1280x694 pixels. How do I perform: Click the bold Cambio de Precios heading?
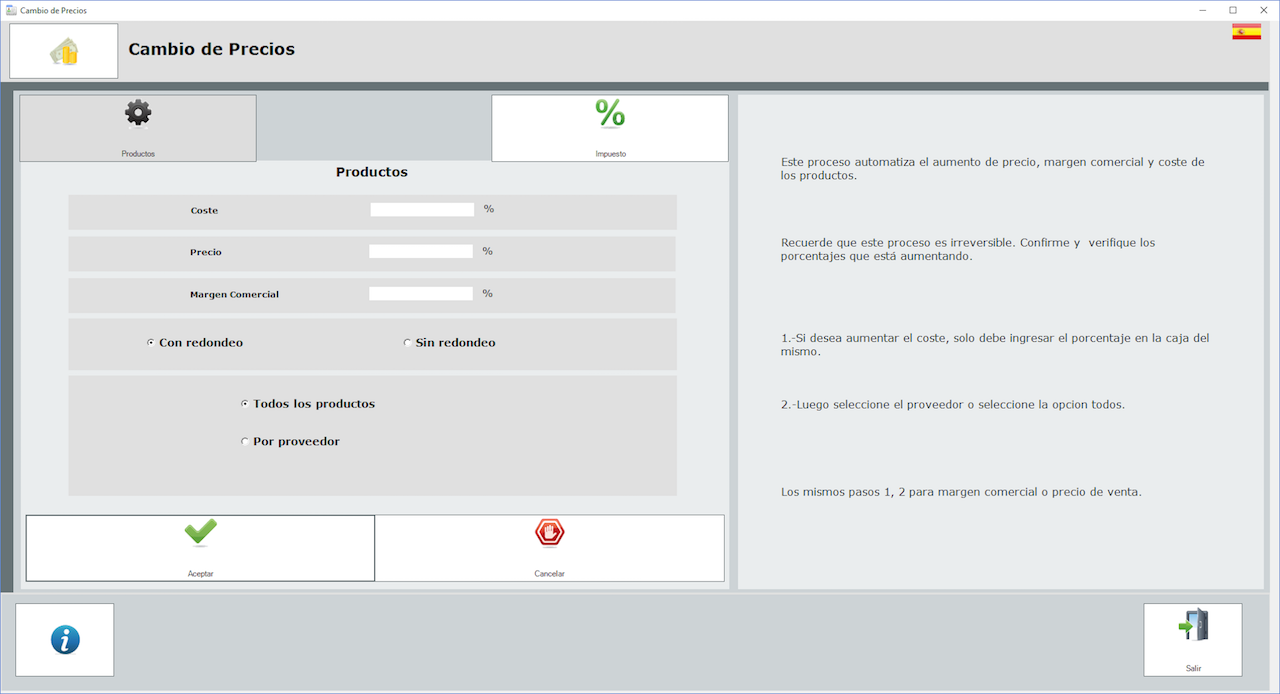tap(212, 49)
